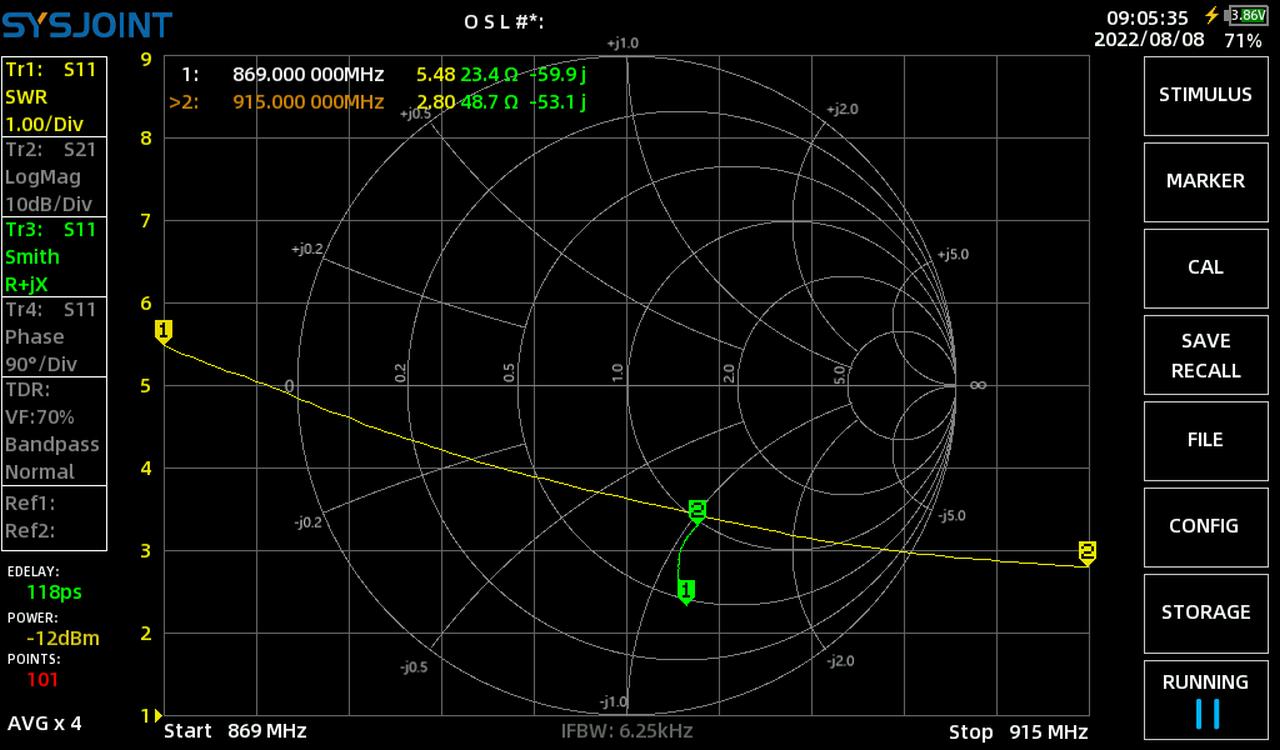Pause the sweep with the RUNNING button
The width and height of the screenshot is (1280, 750).
1205,699
